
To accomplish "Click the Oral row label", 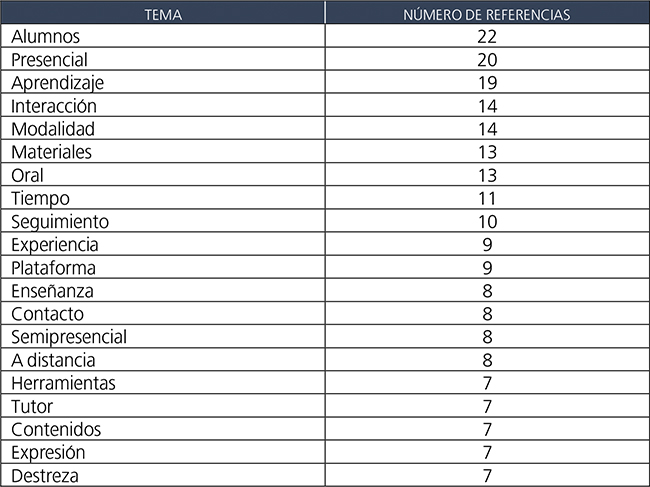I will coord(28,175).
